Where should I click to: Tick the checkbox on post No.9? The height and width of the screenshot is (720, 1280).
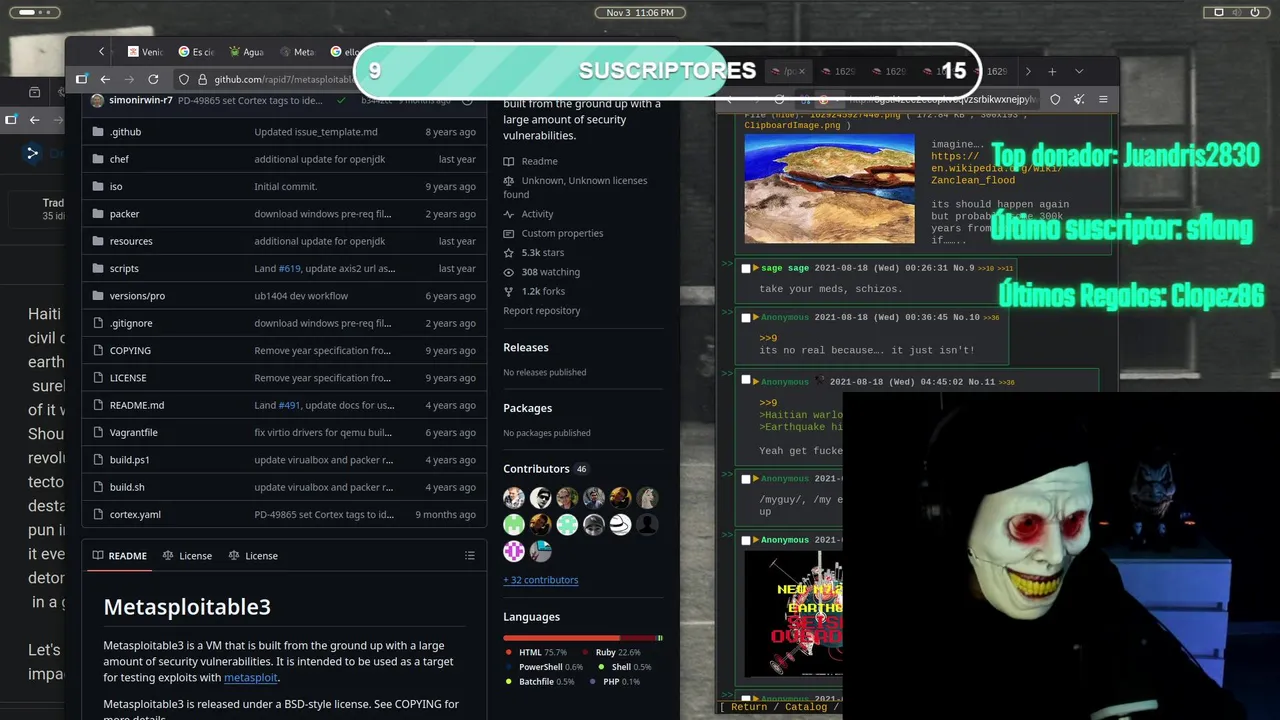tap(746, 268)
